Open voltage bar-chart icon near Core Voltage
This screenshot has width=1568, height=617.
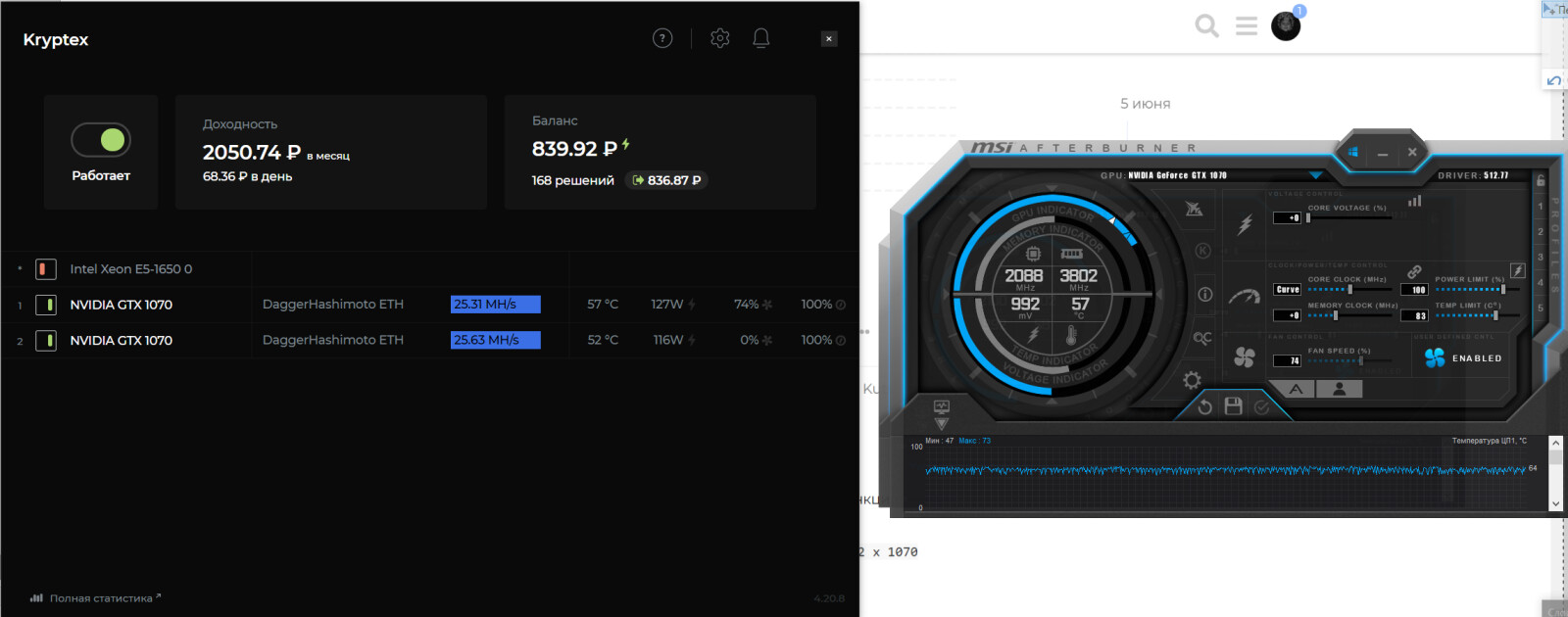coord(1414,201)
